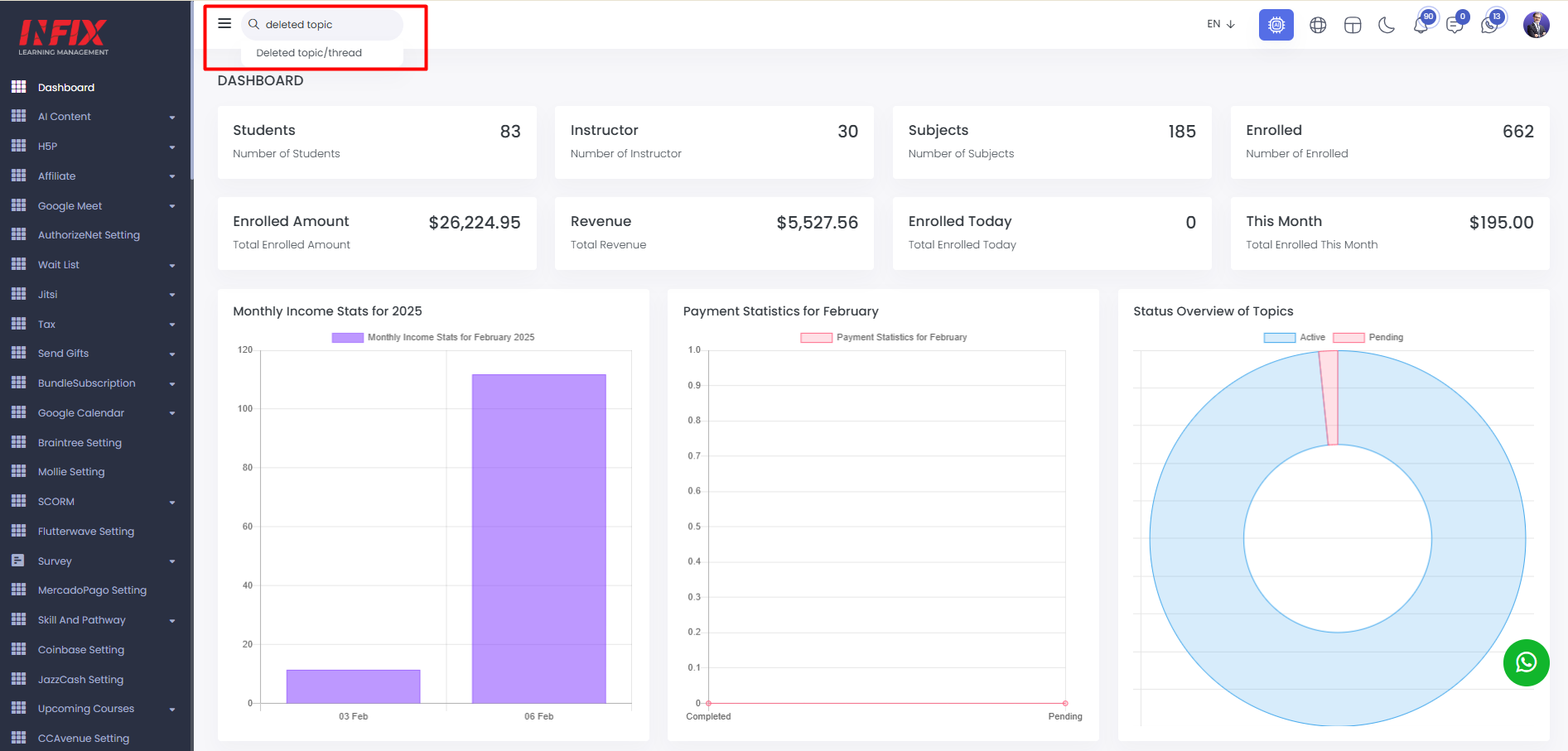Viewport: 1568px width, 751px height.
Task: Click the H5P sidebar icon
Action: pyautogui.click(x=19, y=146)
